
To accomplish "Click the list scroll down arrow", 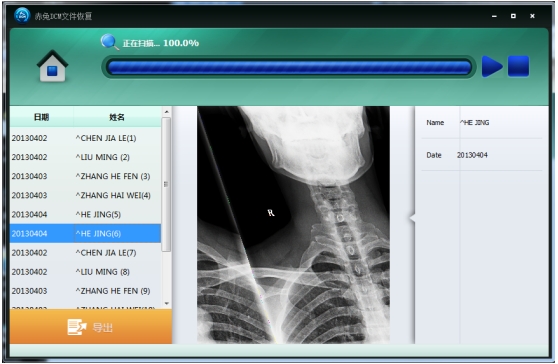I will pos(167,304).
